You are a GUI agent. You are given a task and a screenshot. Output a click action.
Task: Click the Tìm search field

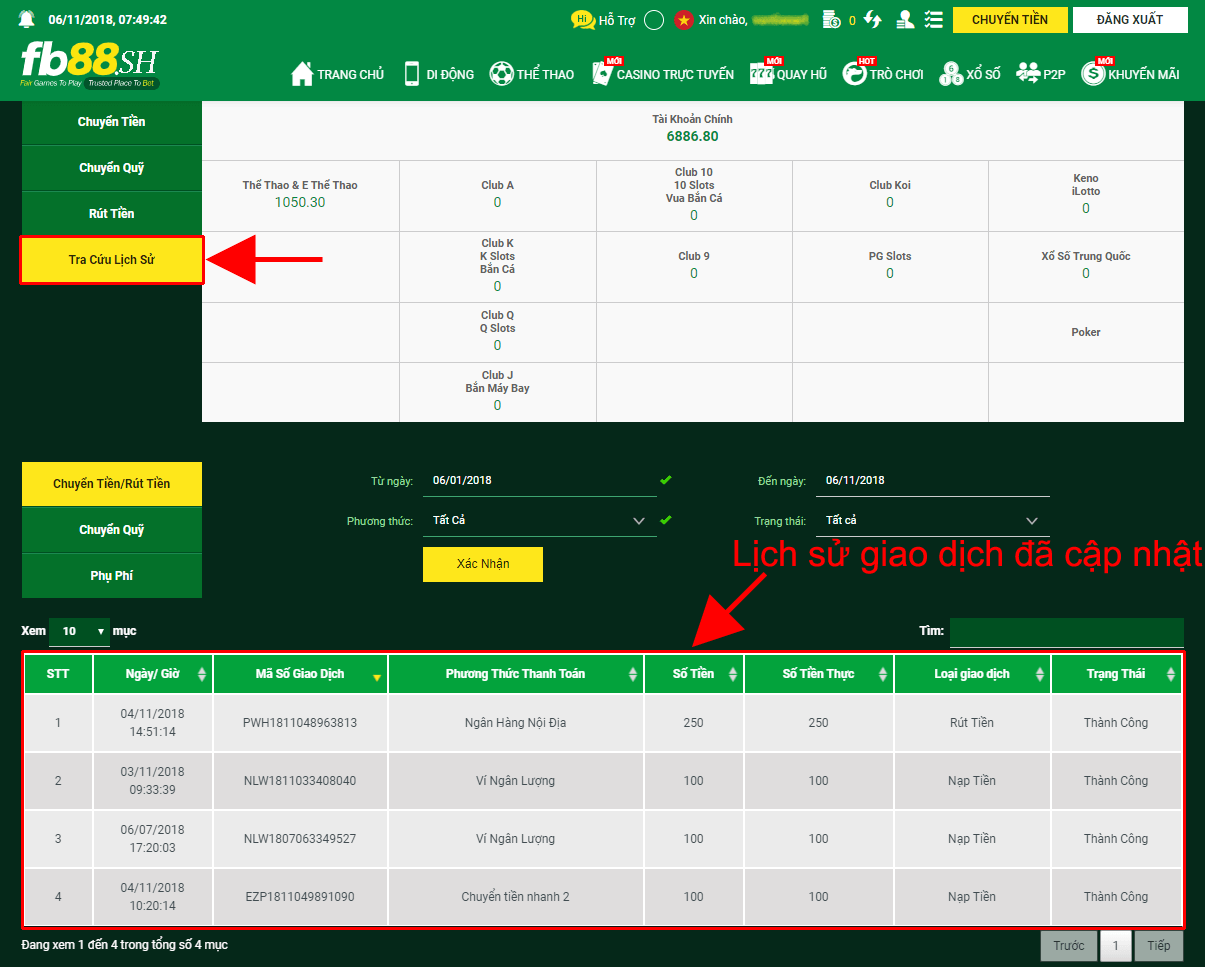tap(1066, 632)
